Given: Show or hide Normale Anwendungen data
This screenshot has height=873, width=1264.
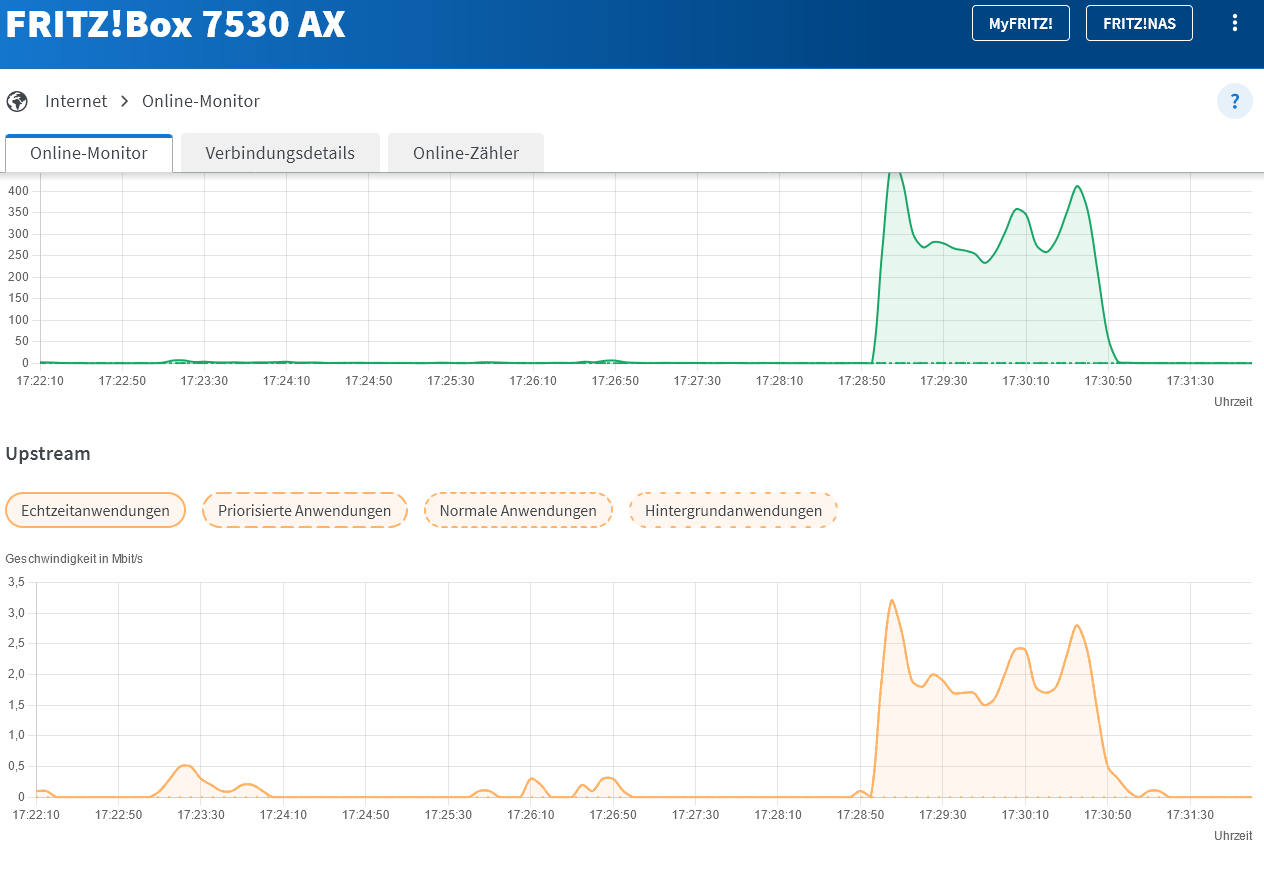Looking at the screenshot, I should click(x=518, y=510).
